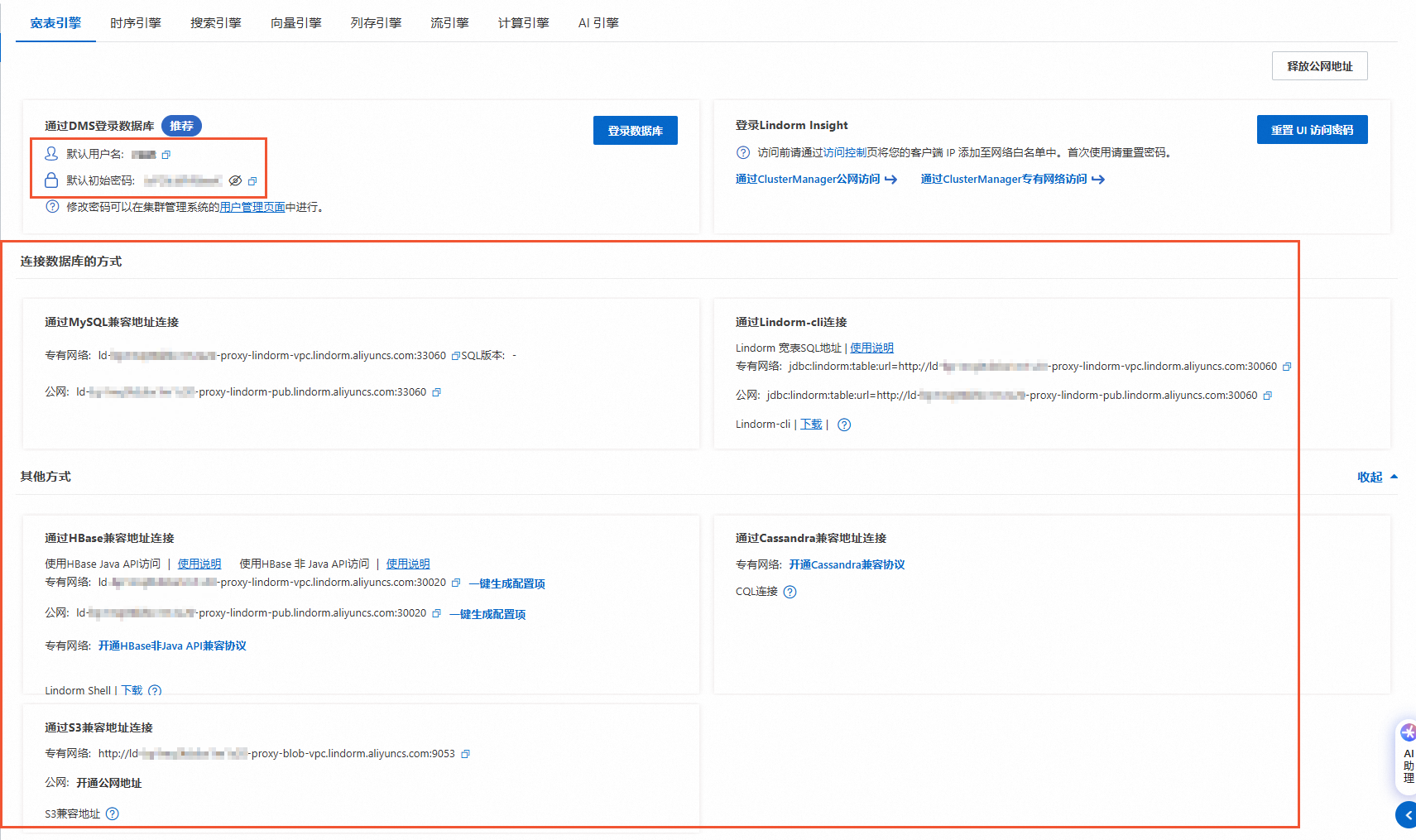This screenshot has width=1416, height=840.
Task: Click the SQL版本 label text
Action: pos(482,356)
